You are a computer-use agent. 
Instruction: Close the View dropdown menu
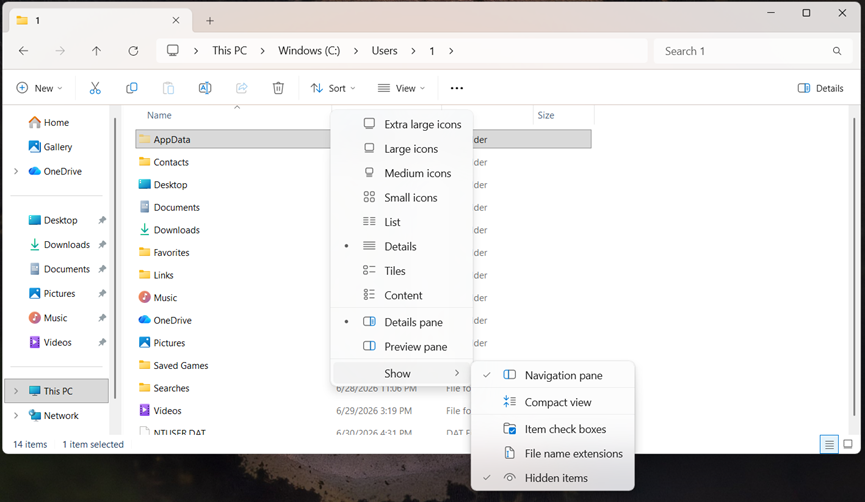pyautogui.click(x=402, y=88)
